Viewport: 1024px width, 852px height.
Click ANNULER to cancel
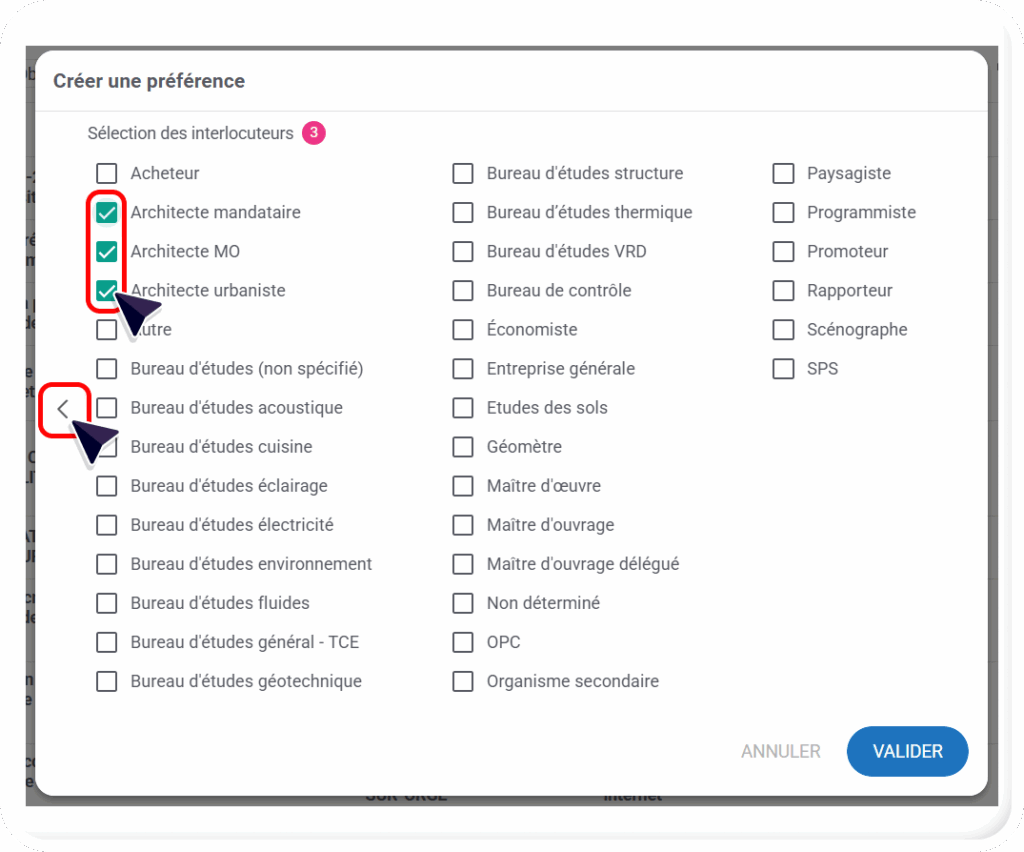pyautogui.click(x=780, y=751)
